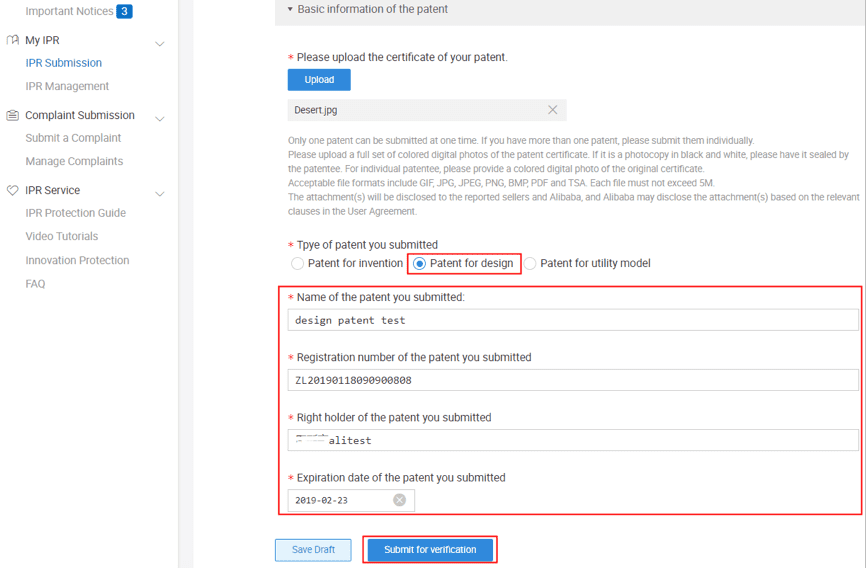This screenshot has width=866, height=568.
Task: Click the Save Draft button
Action: tap(313, 550)
